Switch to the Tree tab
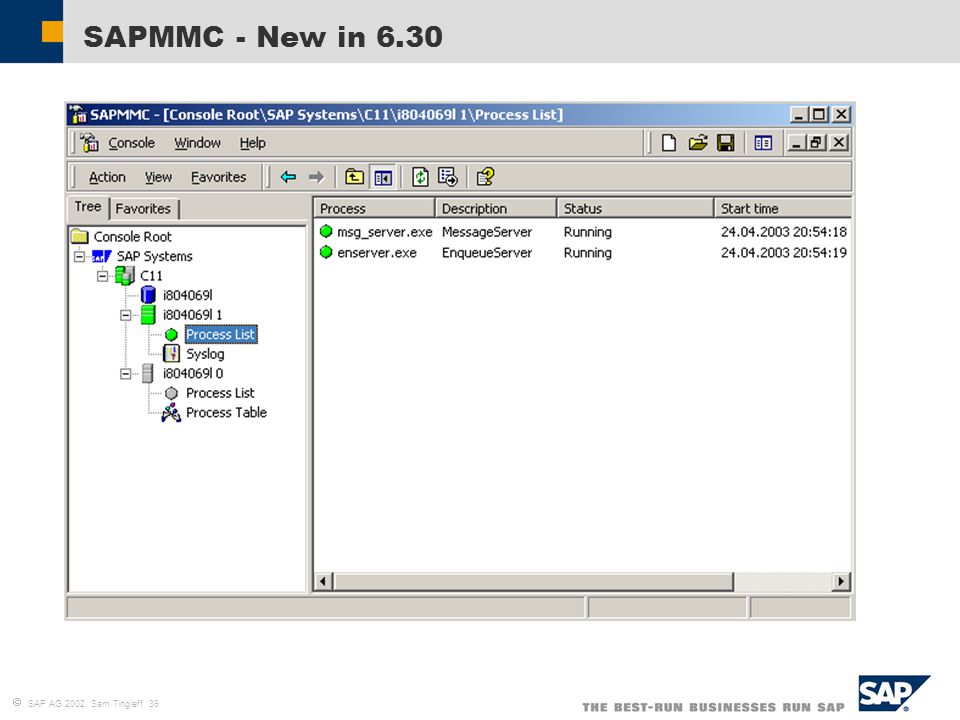960x720 pixels. coord(88,207)
